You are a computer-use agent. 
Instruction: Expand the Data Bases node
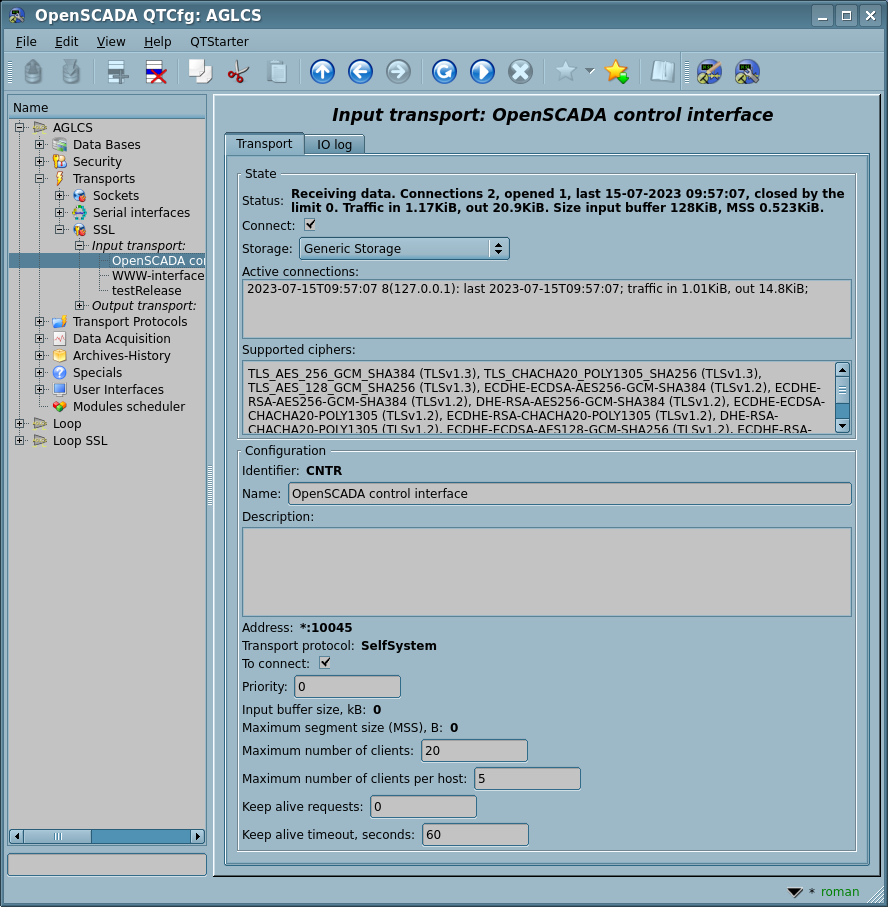[39, 145]
